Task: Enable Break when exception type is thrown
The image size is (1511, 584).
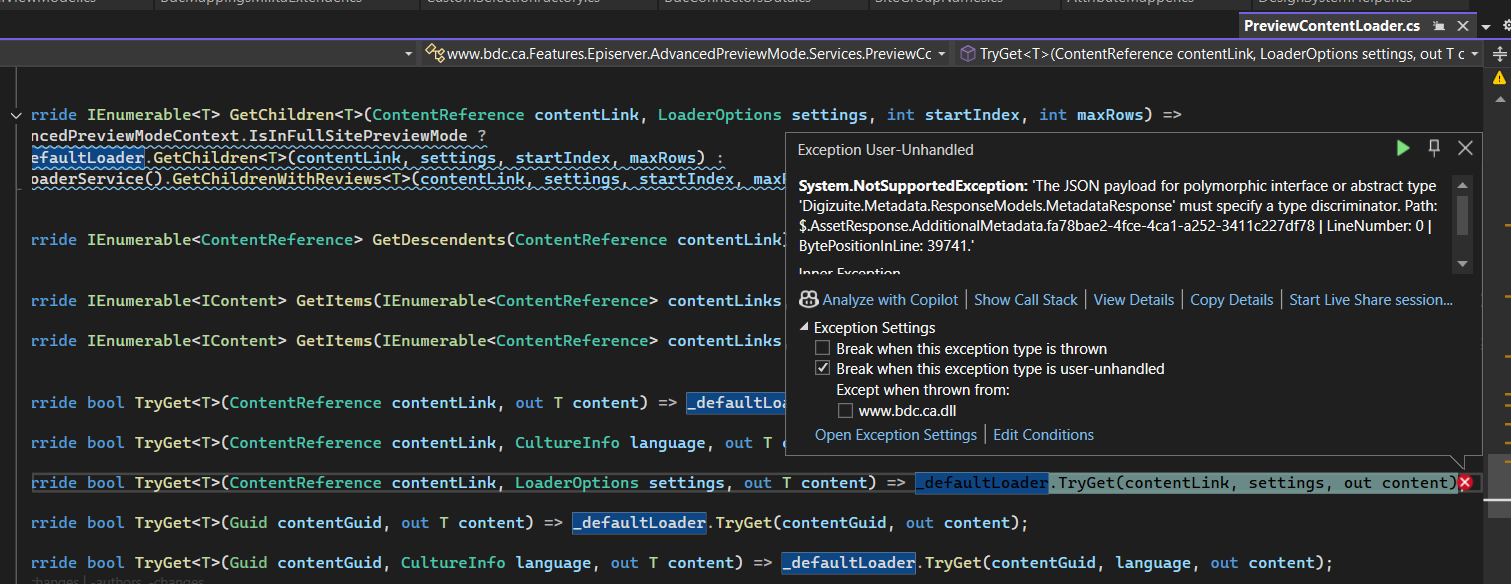Action: 822,349
